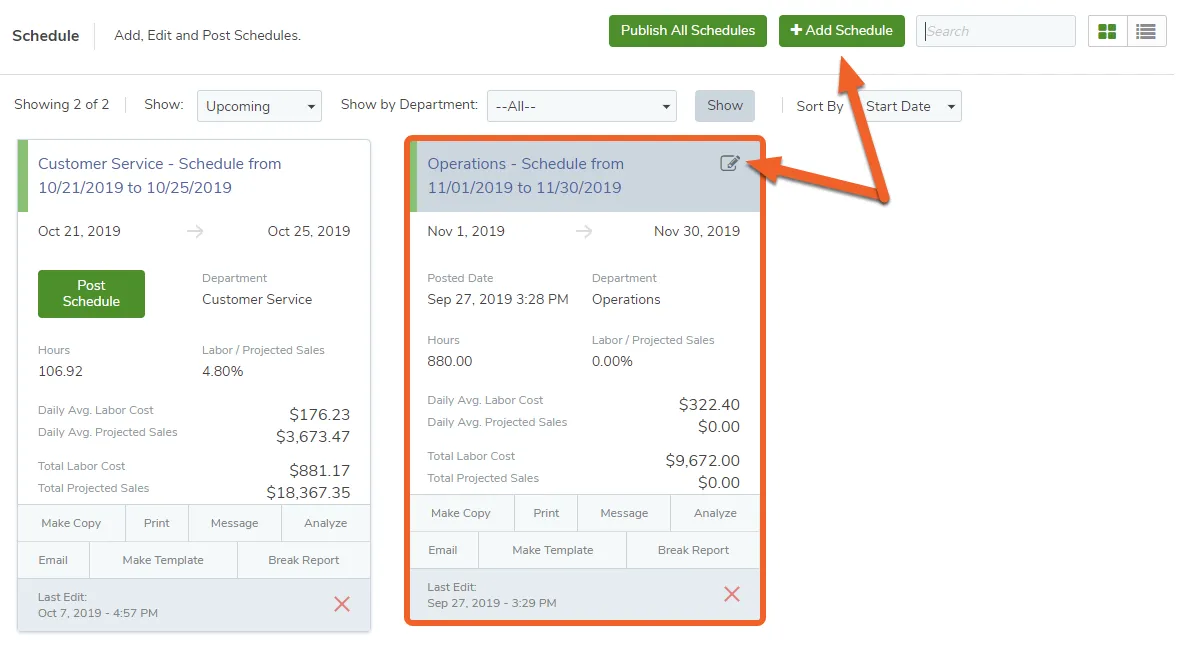Switch to grid card view
Viewport: 1180px width, 655px height.
point(1107,31)
